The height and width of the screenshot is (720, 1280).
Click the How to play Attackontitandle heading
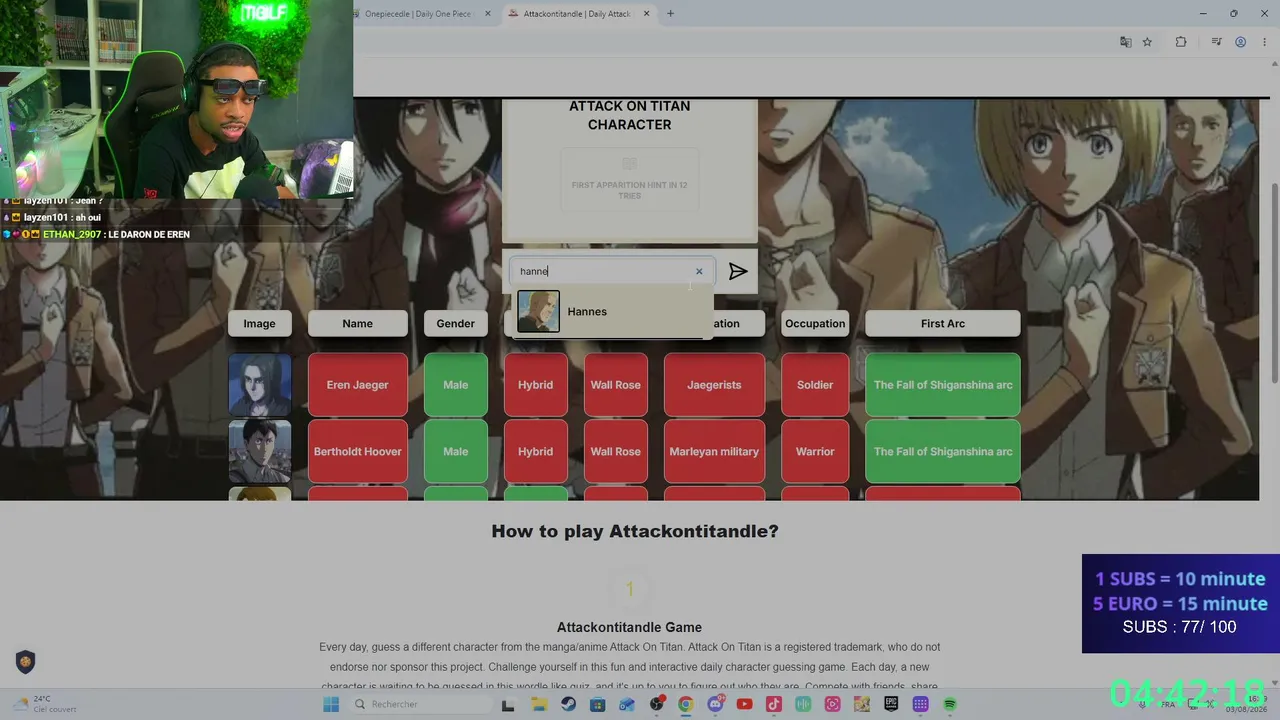635,531
